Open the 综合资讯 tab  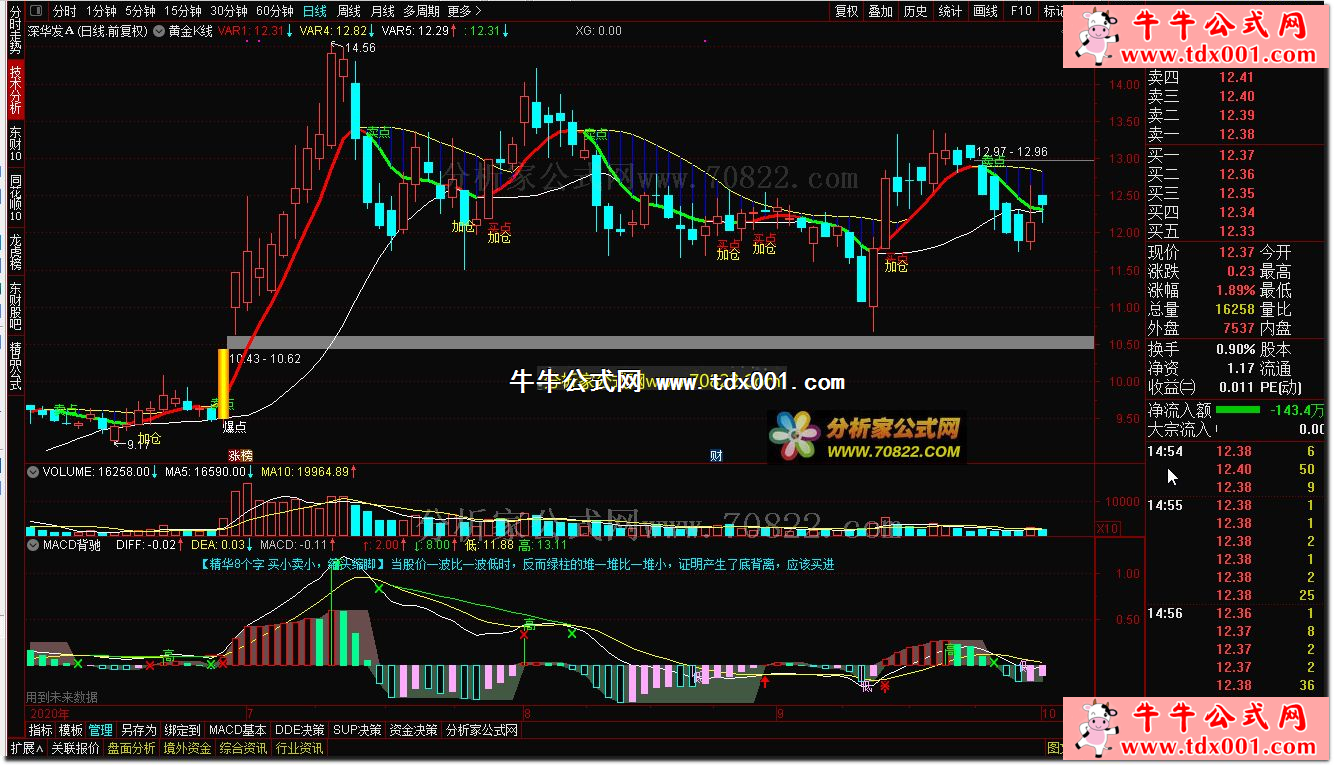tap(244, 748)
